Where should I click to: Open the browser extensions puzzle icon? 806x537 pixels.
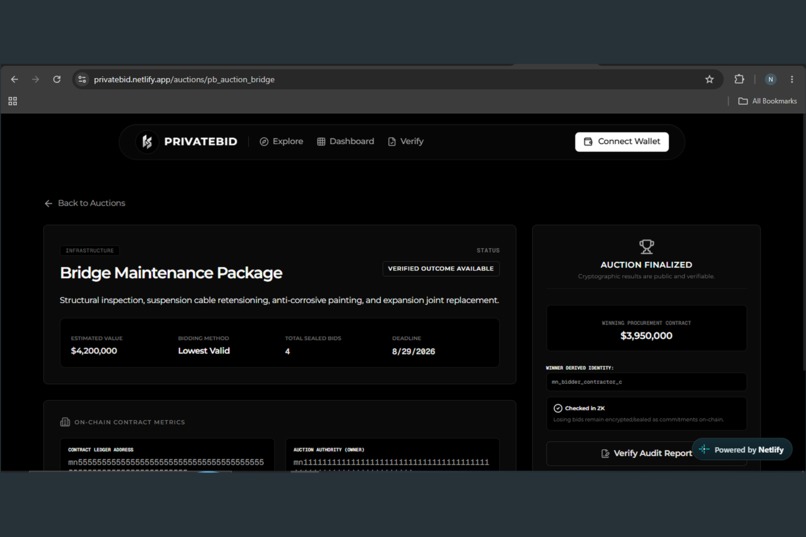[x=739, y=79]
